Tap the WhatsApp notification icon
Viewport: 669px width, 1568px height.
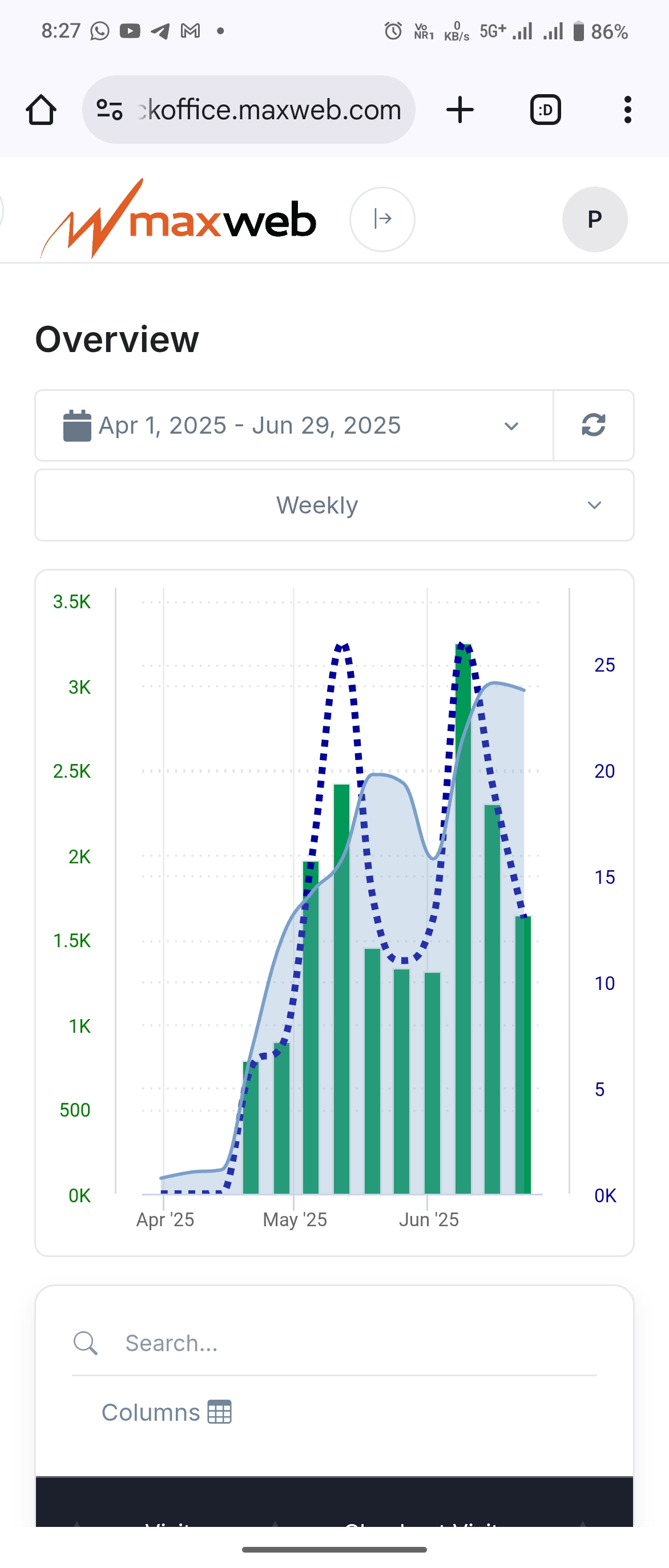100,30
